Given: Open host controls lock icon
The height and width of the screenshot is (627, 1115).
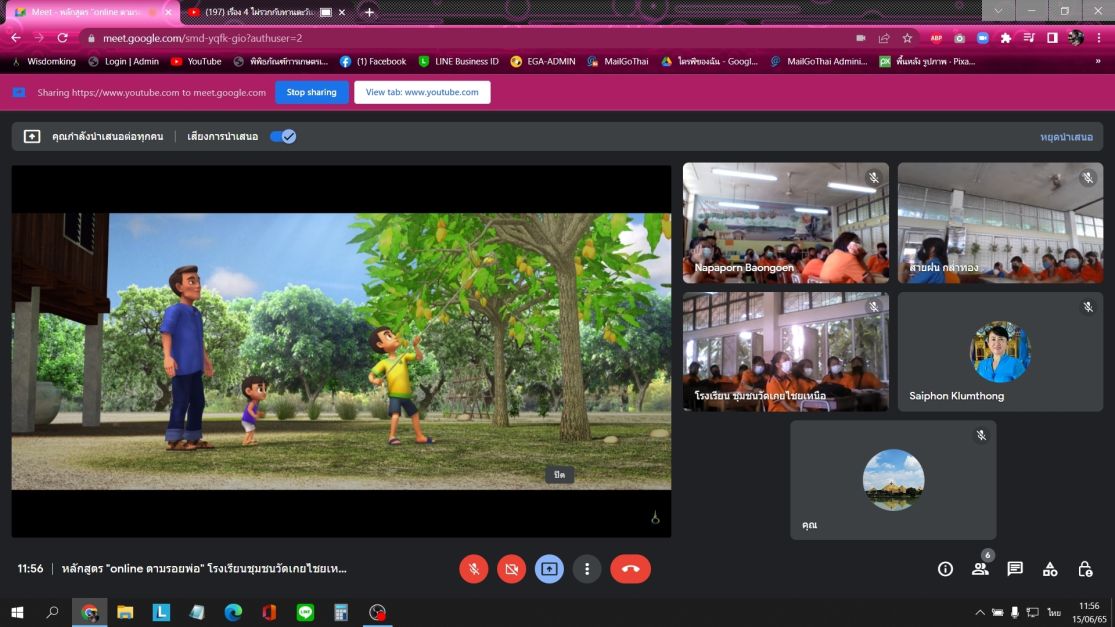Looking at the screenshot, I should (x=1084, y=569).
